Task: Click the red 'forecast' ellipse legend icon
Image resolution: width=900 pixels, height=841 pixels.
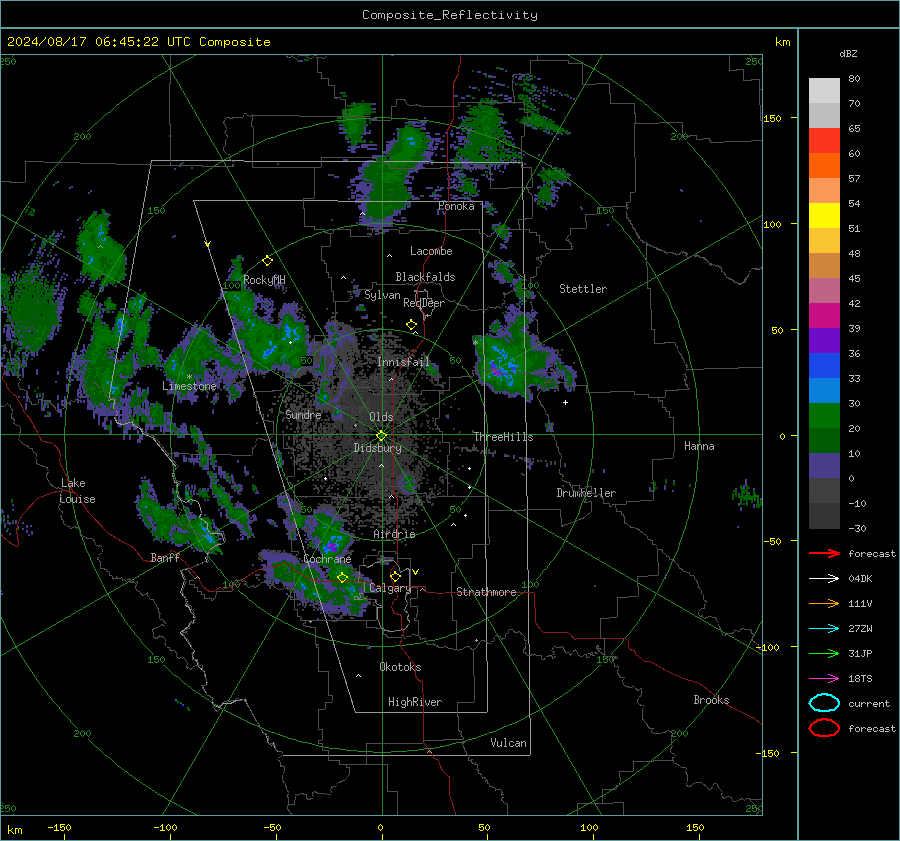Action: [x=824, y=728]
